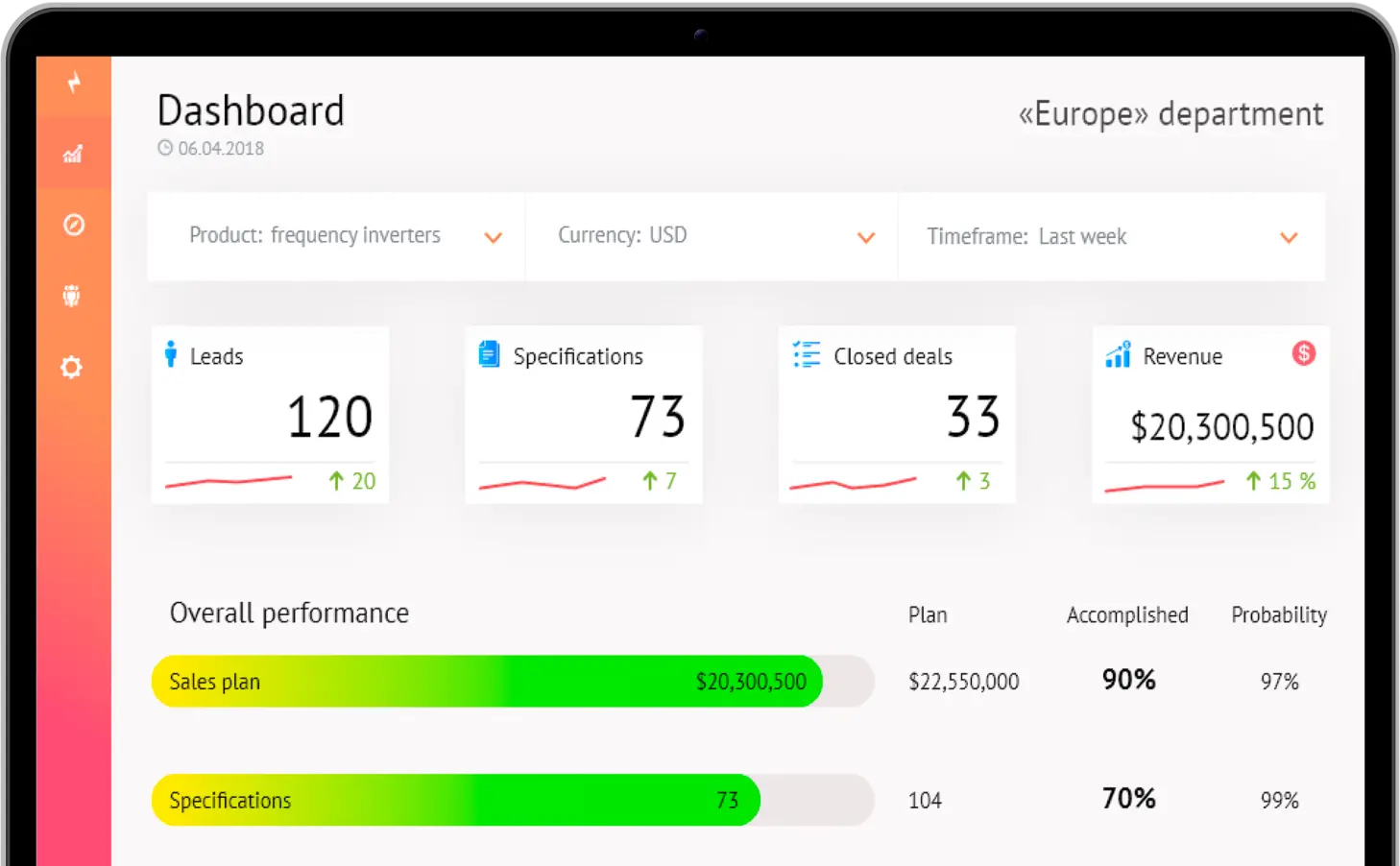The width and height of the screenshot is (1400, 866).
Task: Open the growth chart analytics sidebar icon
Action: tap(73, 154)
